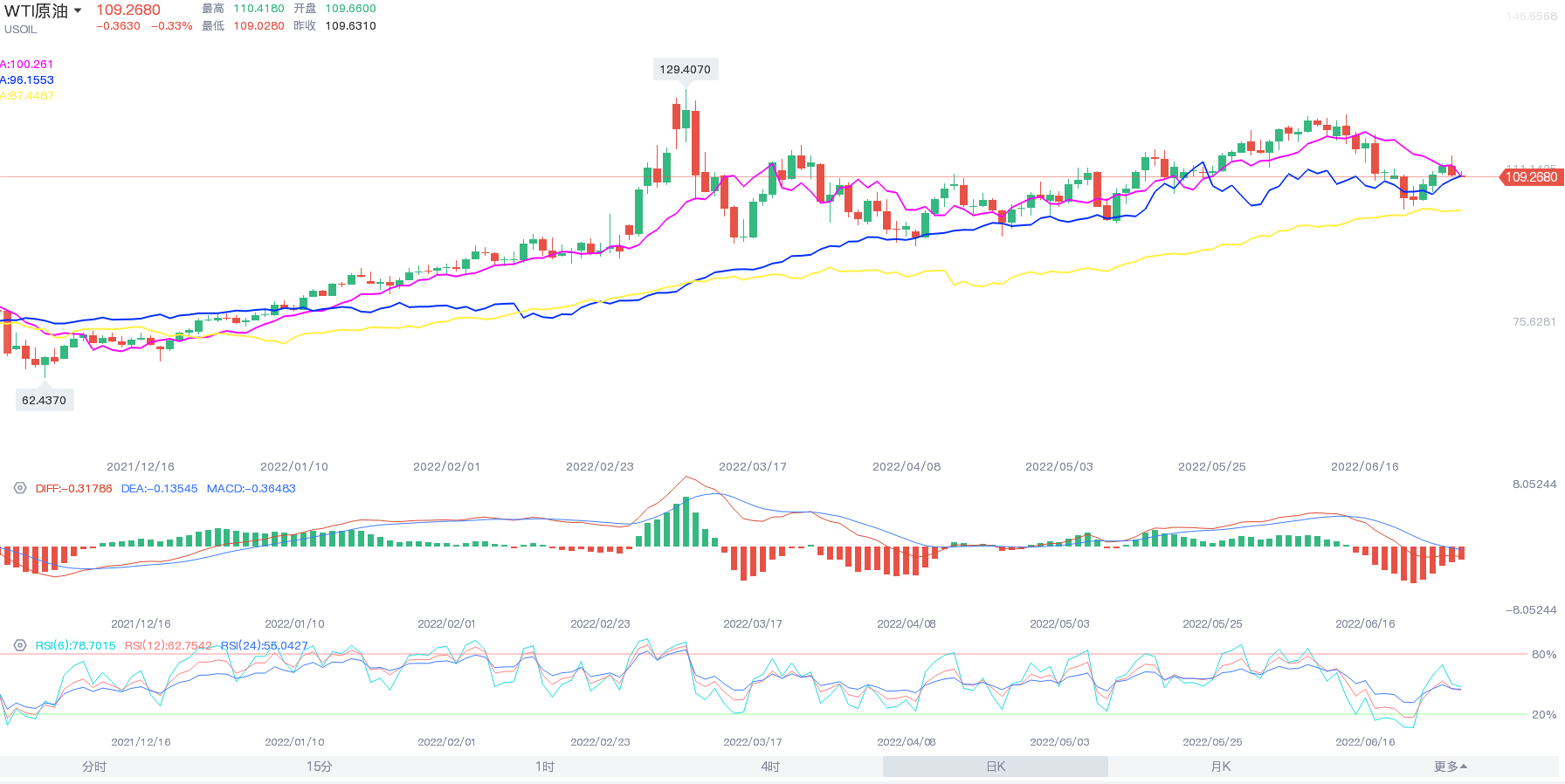Switch to the 分时 timeframe tab
1565x784 pixels.
point(94,767)
